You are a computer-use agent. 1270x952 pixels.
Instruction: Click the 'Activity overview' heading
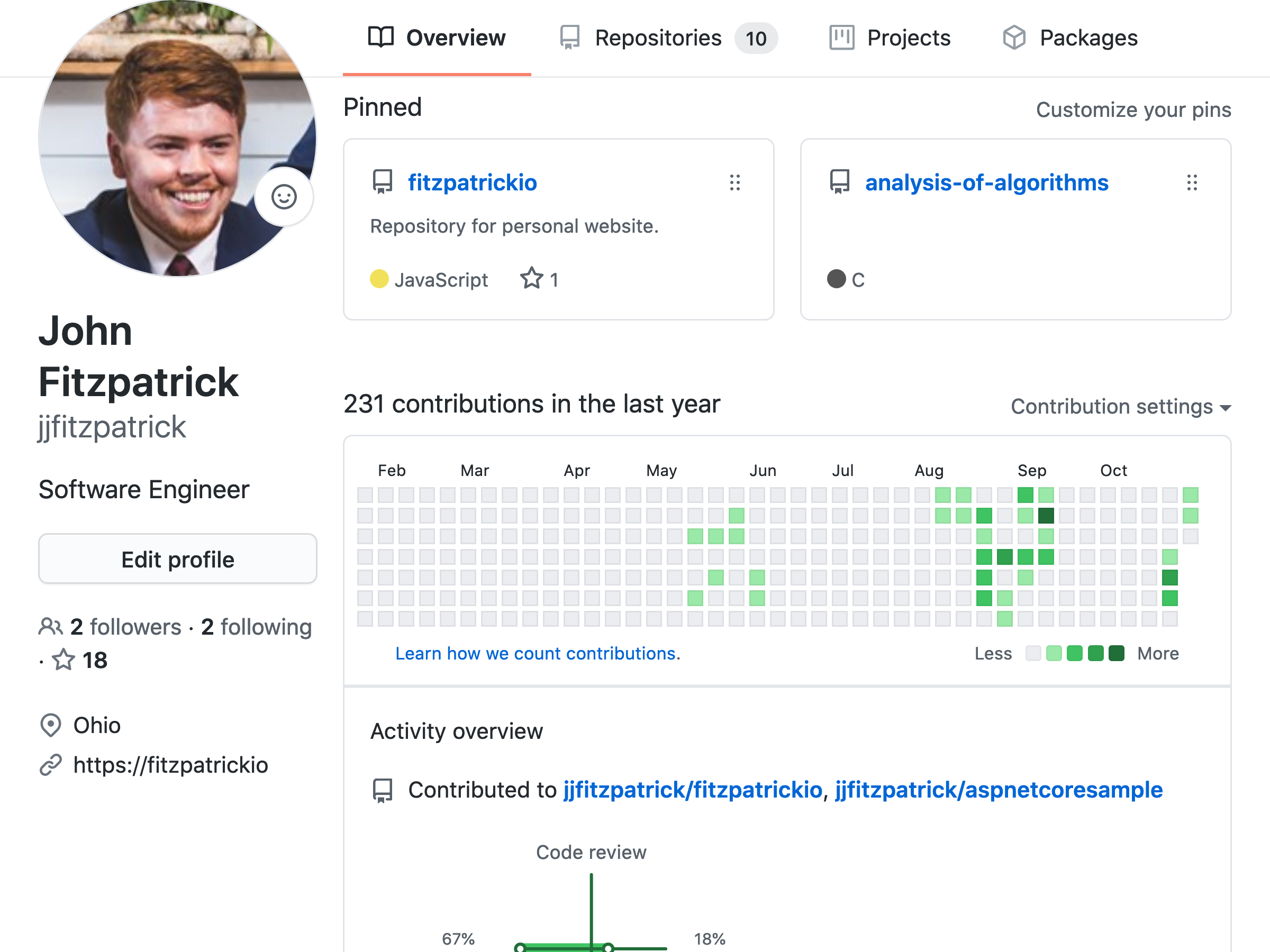click(457, 731)
